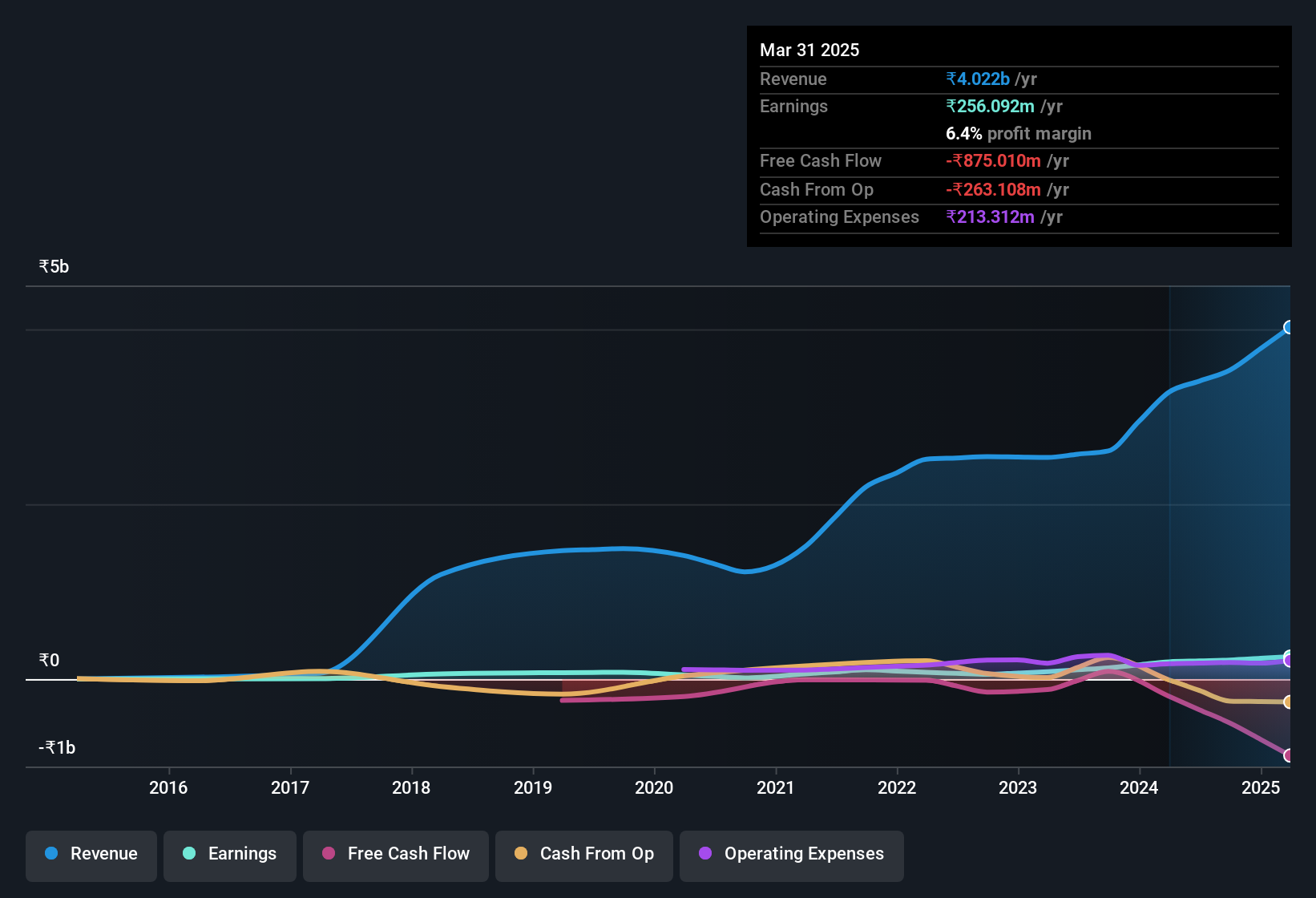Click the Free Cash Flow endpoint marker

tap(1289, 755)
